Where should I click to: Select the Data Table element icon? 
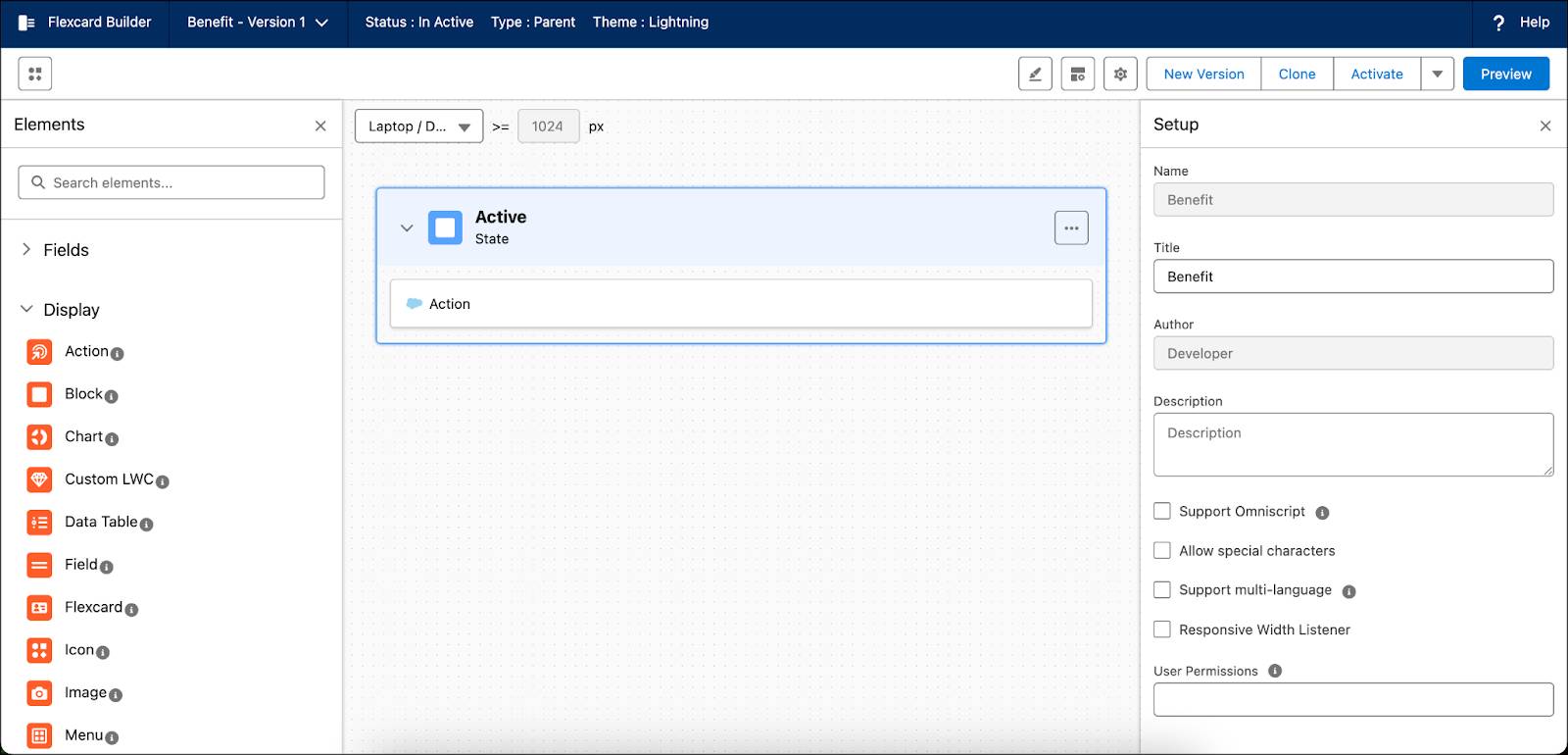39,523
